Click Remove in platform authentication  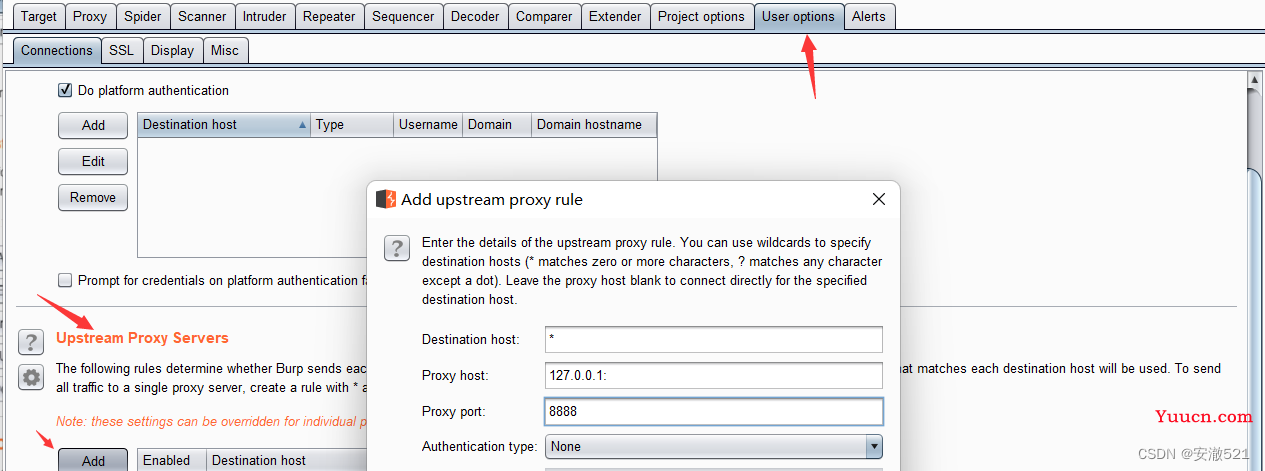[93, 197]
